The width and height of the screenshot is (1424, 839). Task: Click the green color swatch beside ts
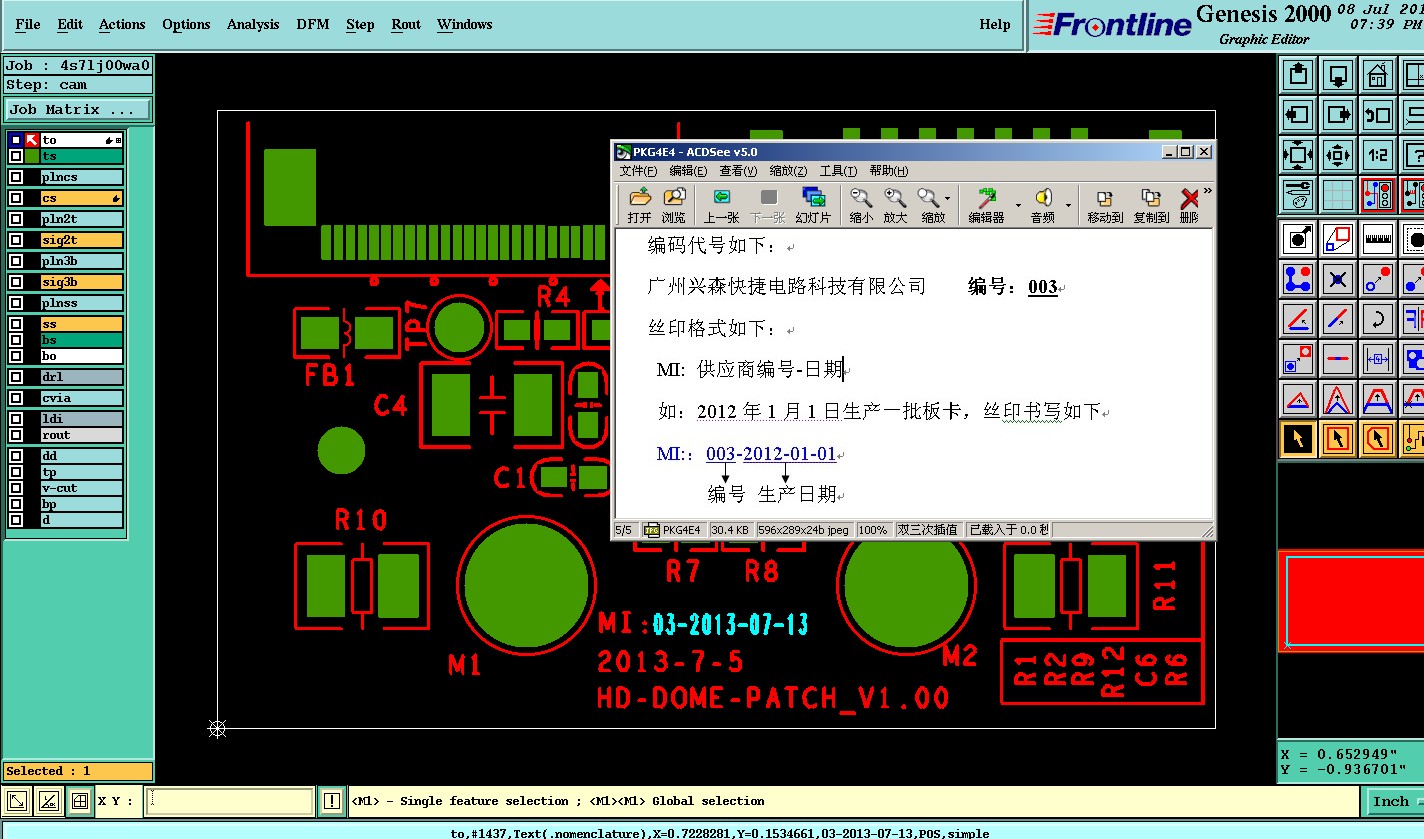click(32, 156)
